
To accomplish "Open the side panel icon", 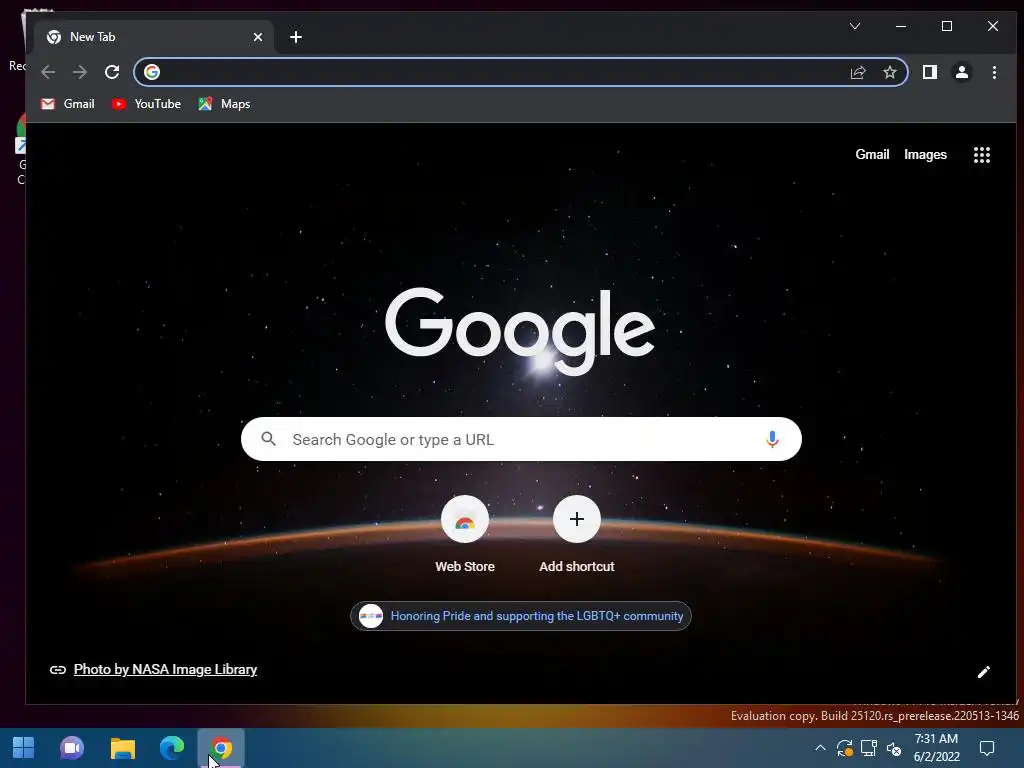I will [929, 72].
